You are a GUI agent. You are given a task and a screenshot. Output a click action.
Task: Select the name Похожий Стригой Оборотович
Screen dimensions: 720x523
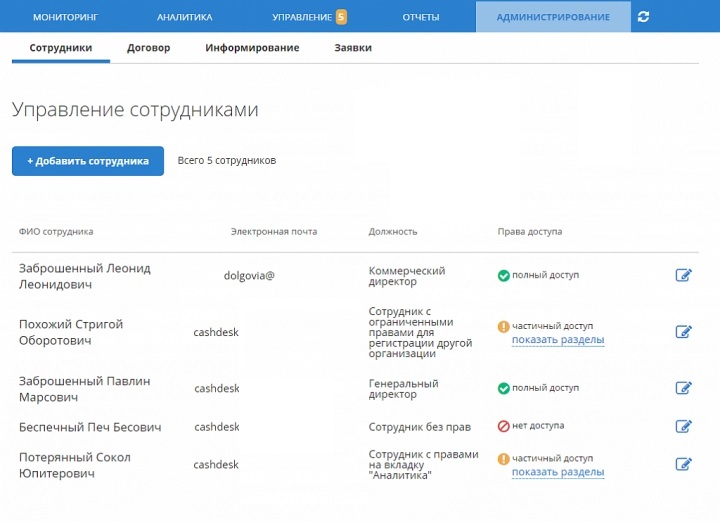(x=71, y=332)
